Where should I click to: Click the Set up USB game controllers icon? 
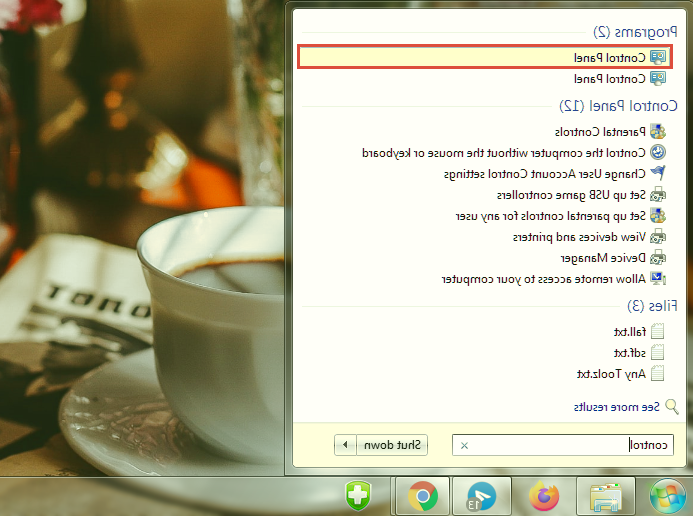pos(657,194)
